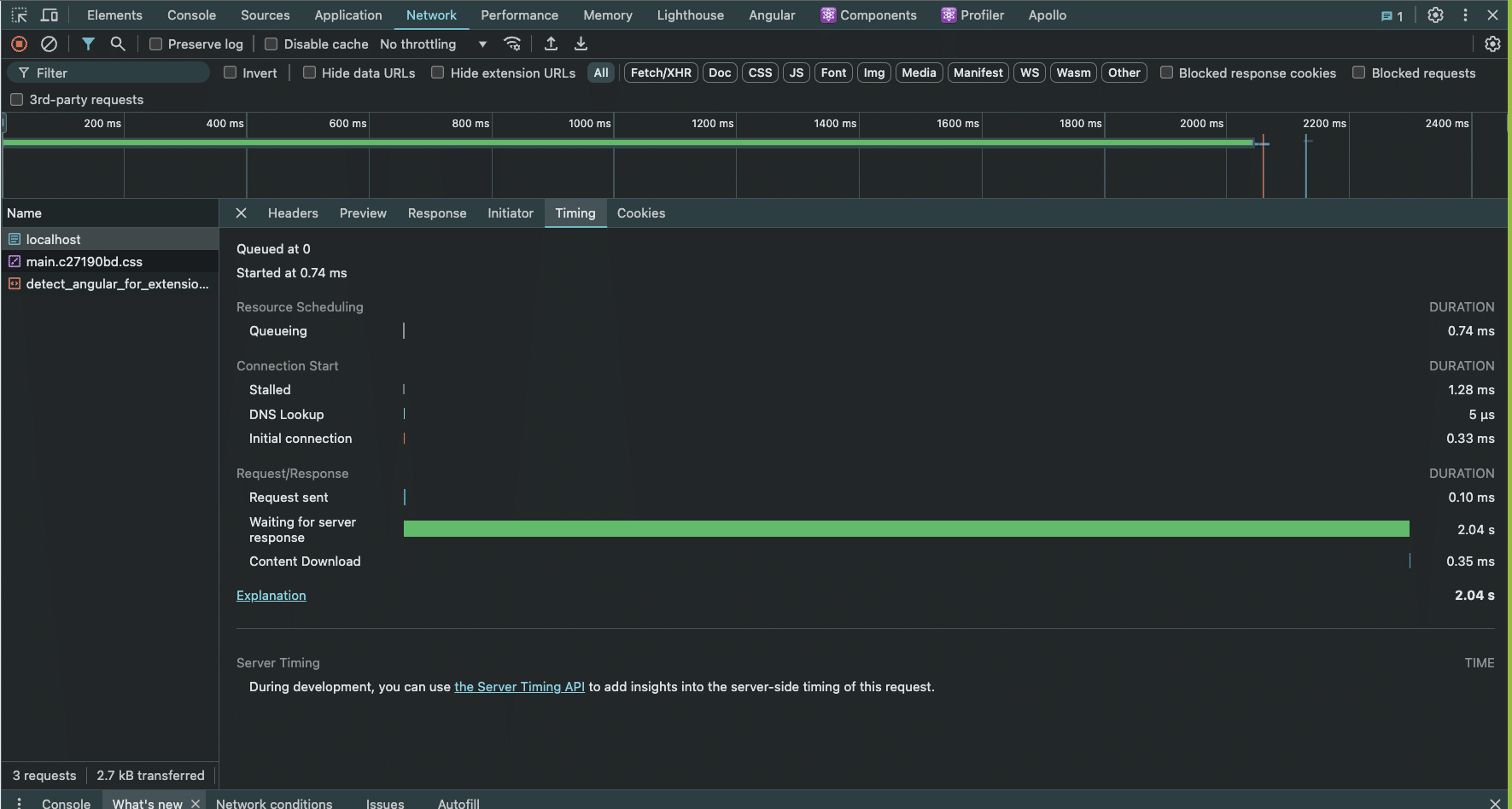Screen dimensions: 1512x809
Task: Enable Hide data URLs checkbox
Action: tap(309, 73)
